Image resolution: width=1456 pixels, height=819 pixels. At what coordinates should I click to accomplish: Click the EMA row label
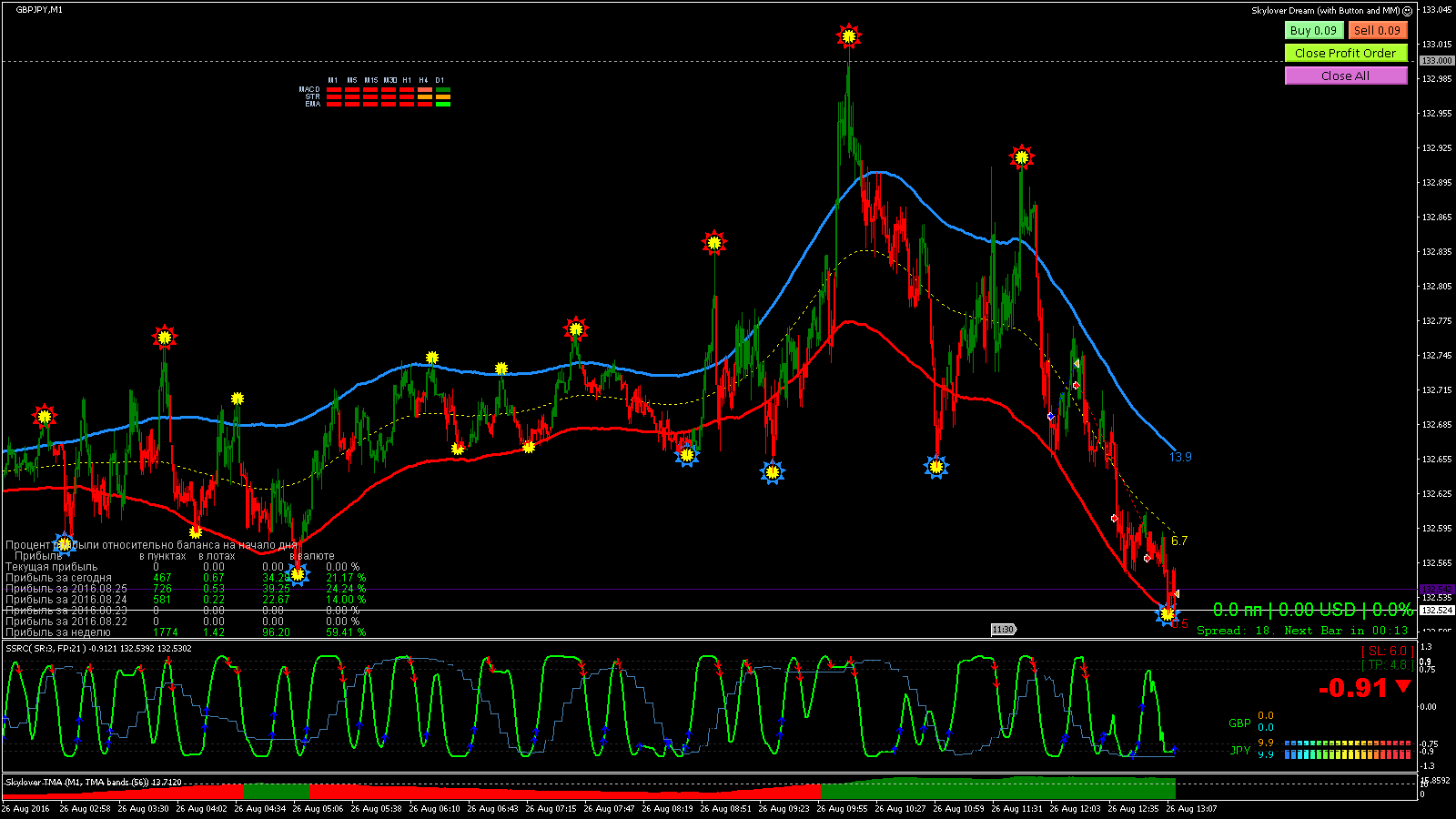coord(312,104)
